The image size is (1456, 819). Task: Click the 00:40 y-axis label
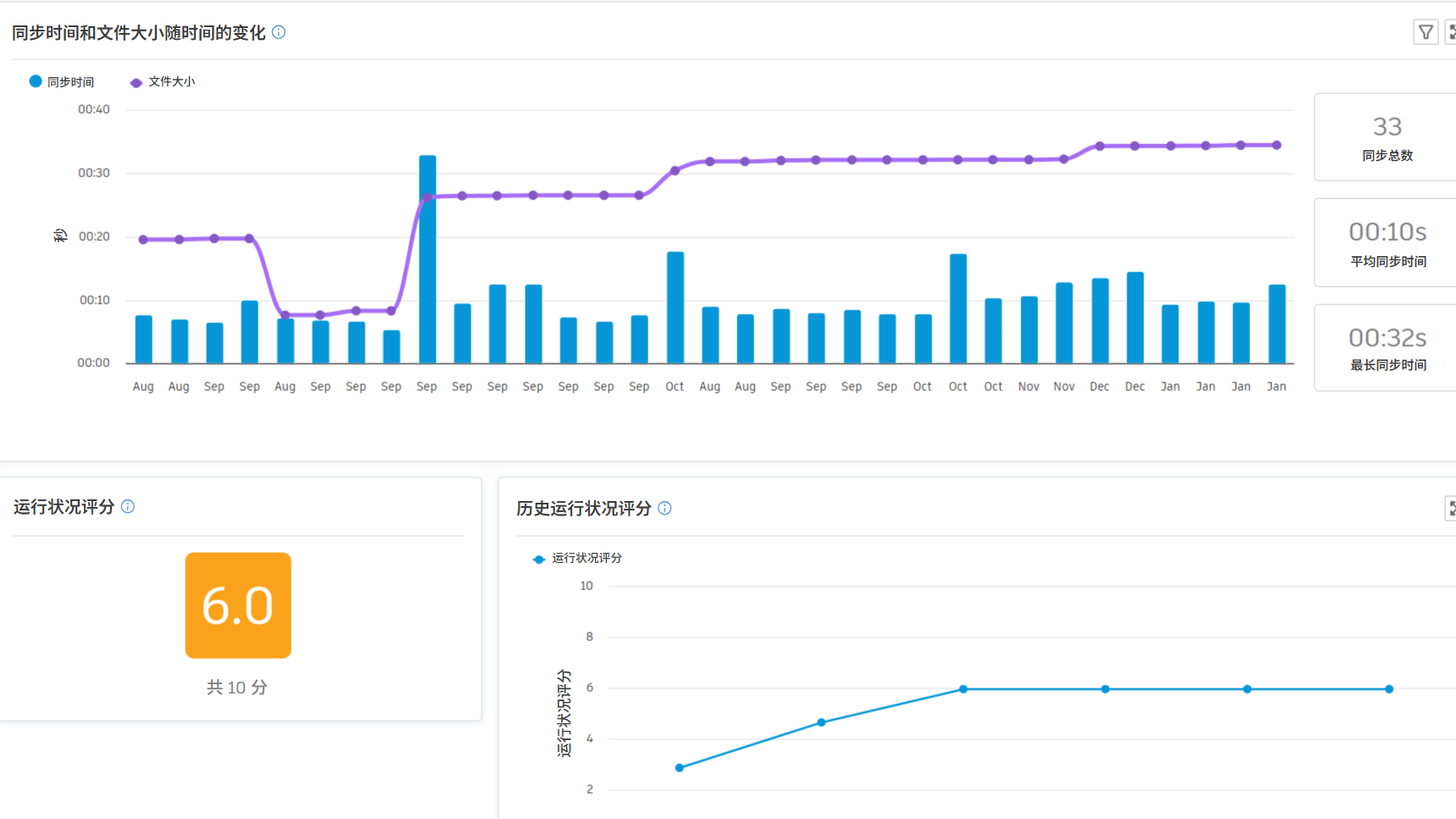93,109
